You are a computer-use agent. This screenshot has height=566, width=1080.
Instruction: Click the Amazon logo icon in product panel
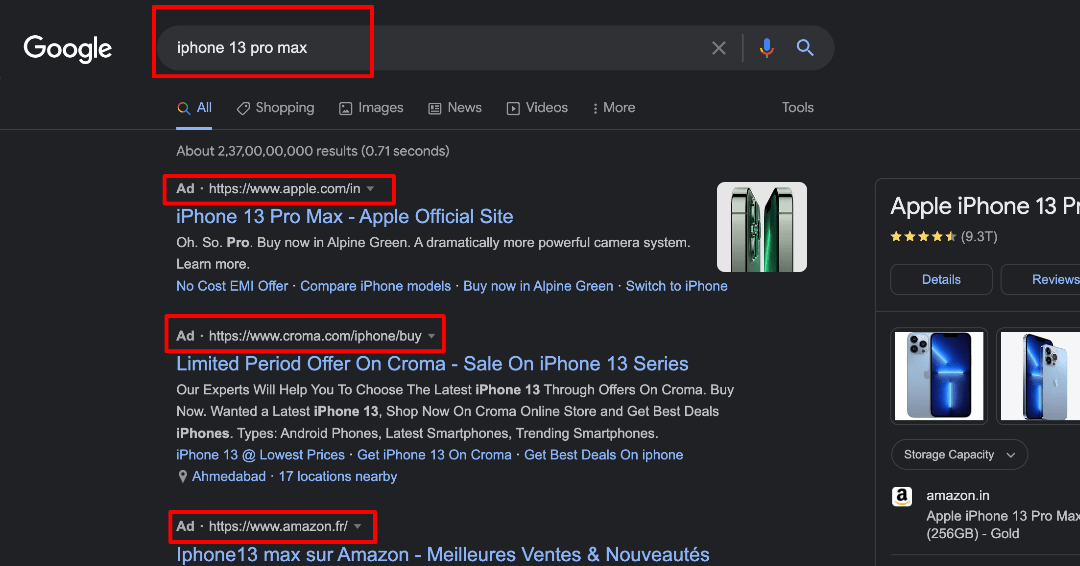[x=902, y=496]
